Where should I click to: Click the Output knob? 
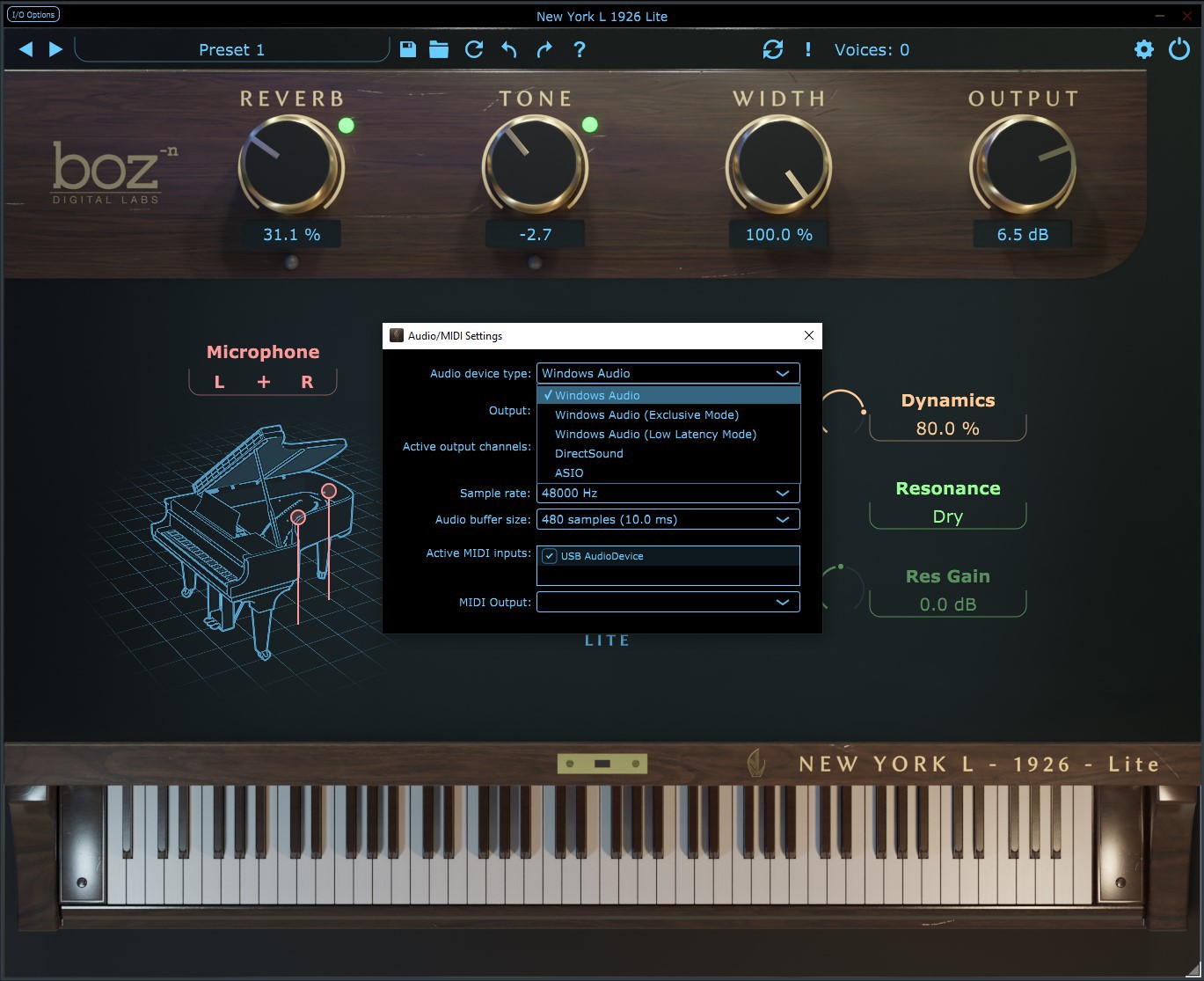coord(1022,165)
